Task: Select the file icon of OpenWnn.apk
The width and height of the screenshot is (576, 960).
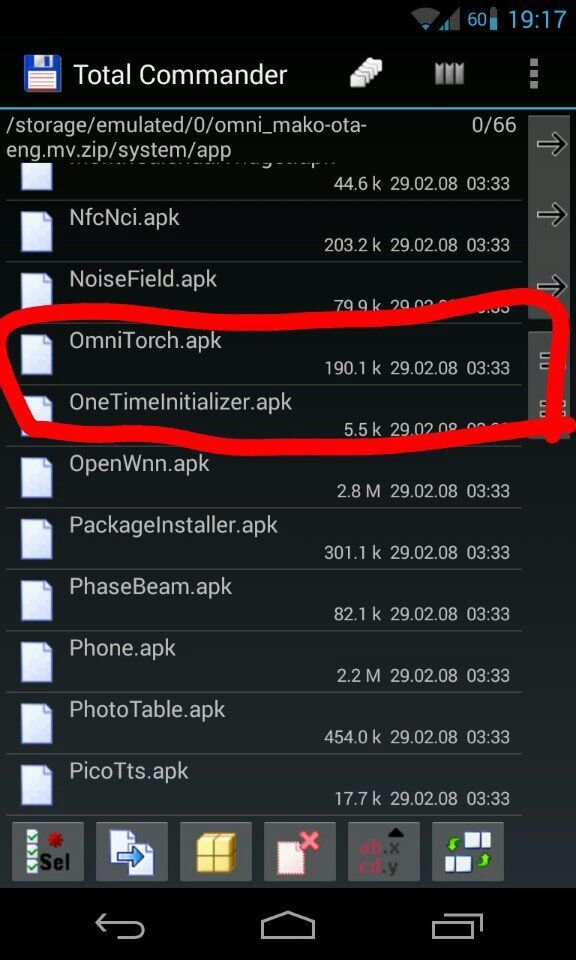Action: [36, 478]
